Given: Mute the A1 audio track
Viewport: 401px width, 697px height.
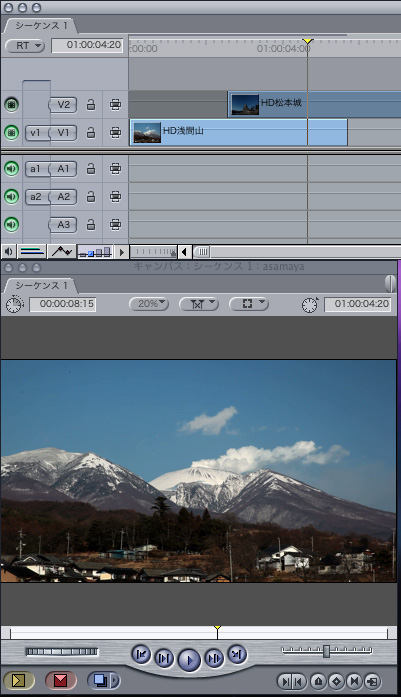Looking at the screenshot, I should point(11,169).
